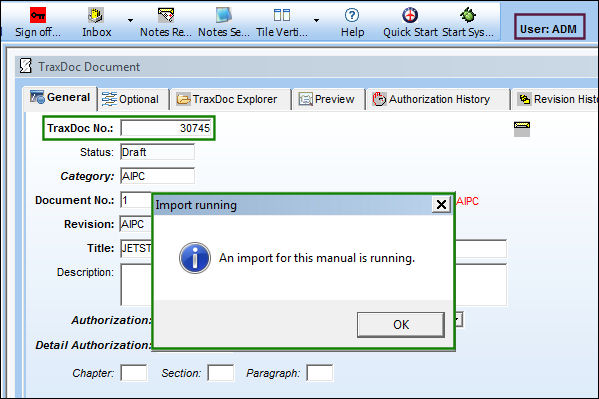The height and width of the screenshot is (399, 599).
Task: Click the Title input field
Action: (x=136, y=248)
